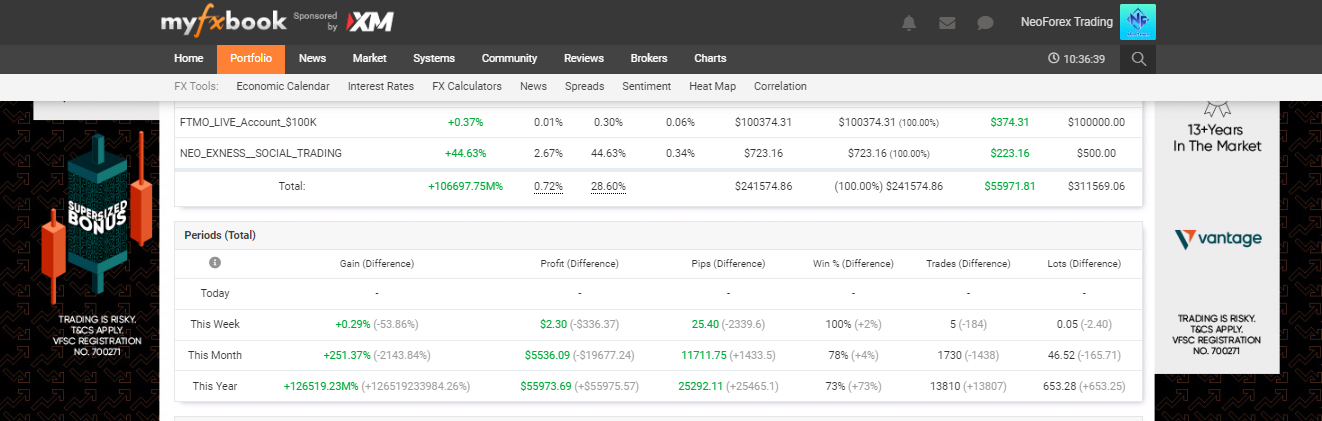The image size is (1322, 421).
Task: Open Economic Calendar tool link
Action: [283, 86]
